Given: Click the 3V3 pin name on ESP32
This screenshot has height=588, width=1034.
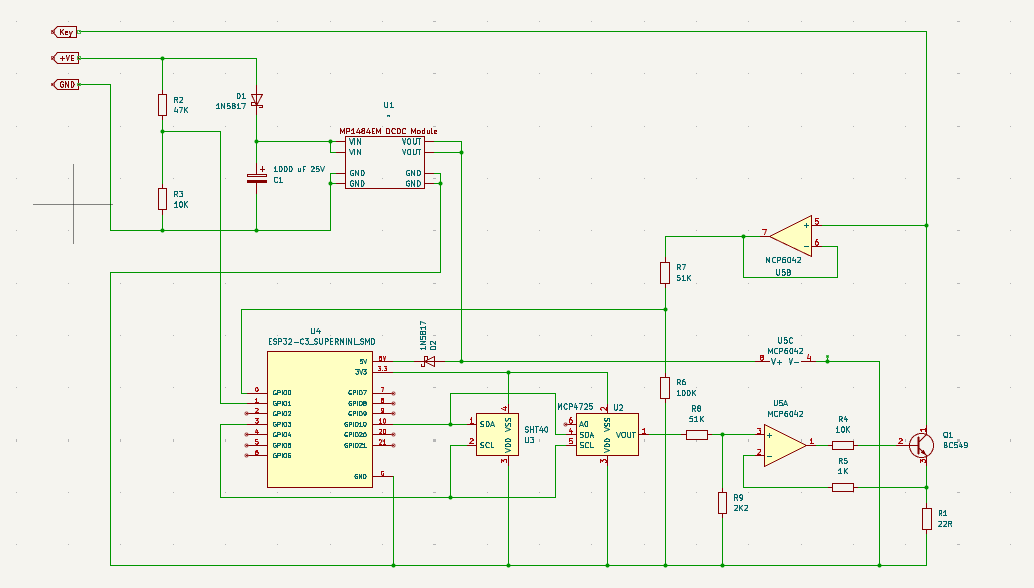Looking at the screenshot, I should 361,372.
